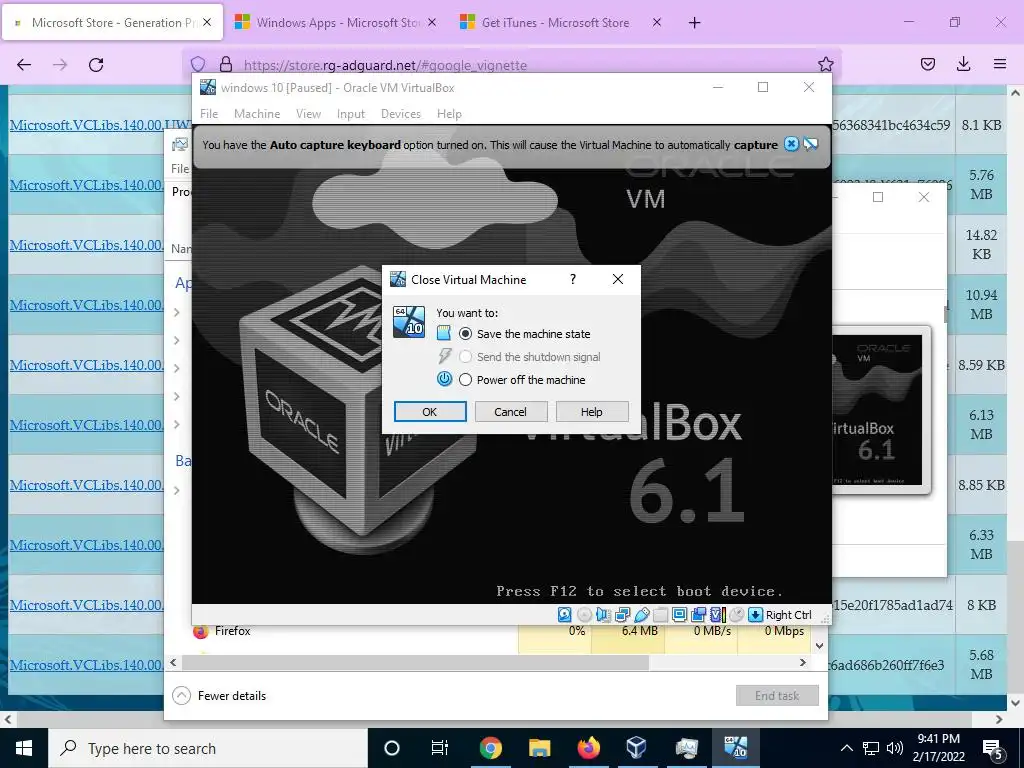
Task: Click the audio speaker icon in VirtualBox status bar
Action: coord(603,615)
